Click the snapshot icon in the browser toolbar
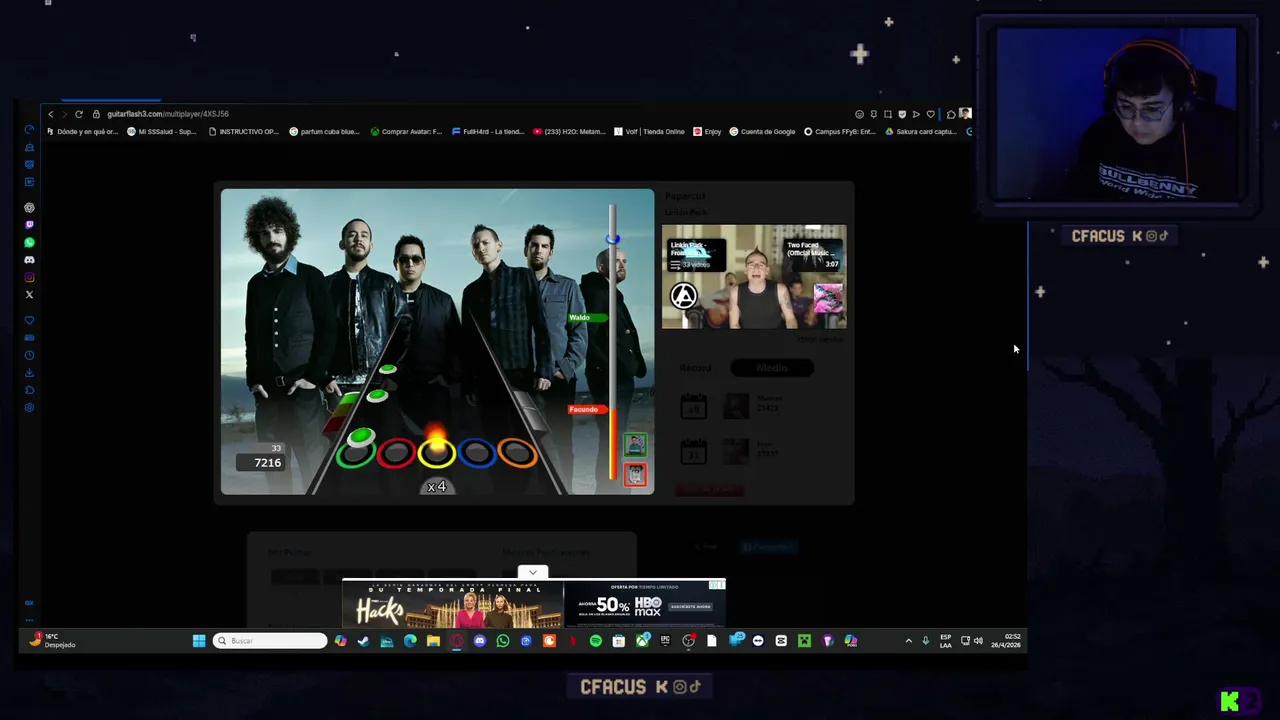 (x=888, y=114)
